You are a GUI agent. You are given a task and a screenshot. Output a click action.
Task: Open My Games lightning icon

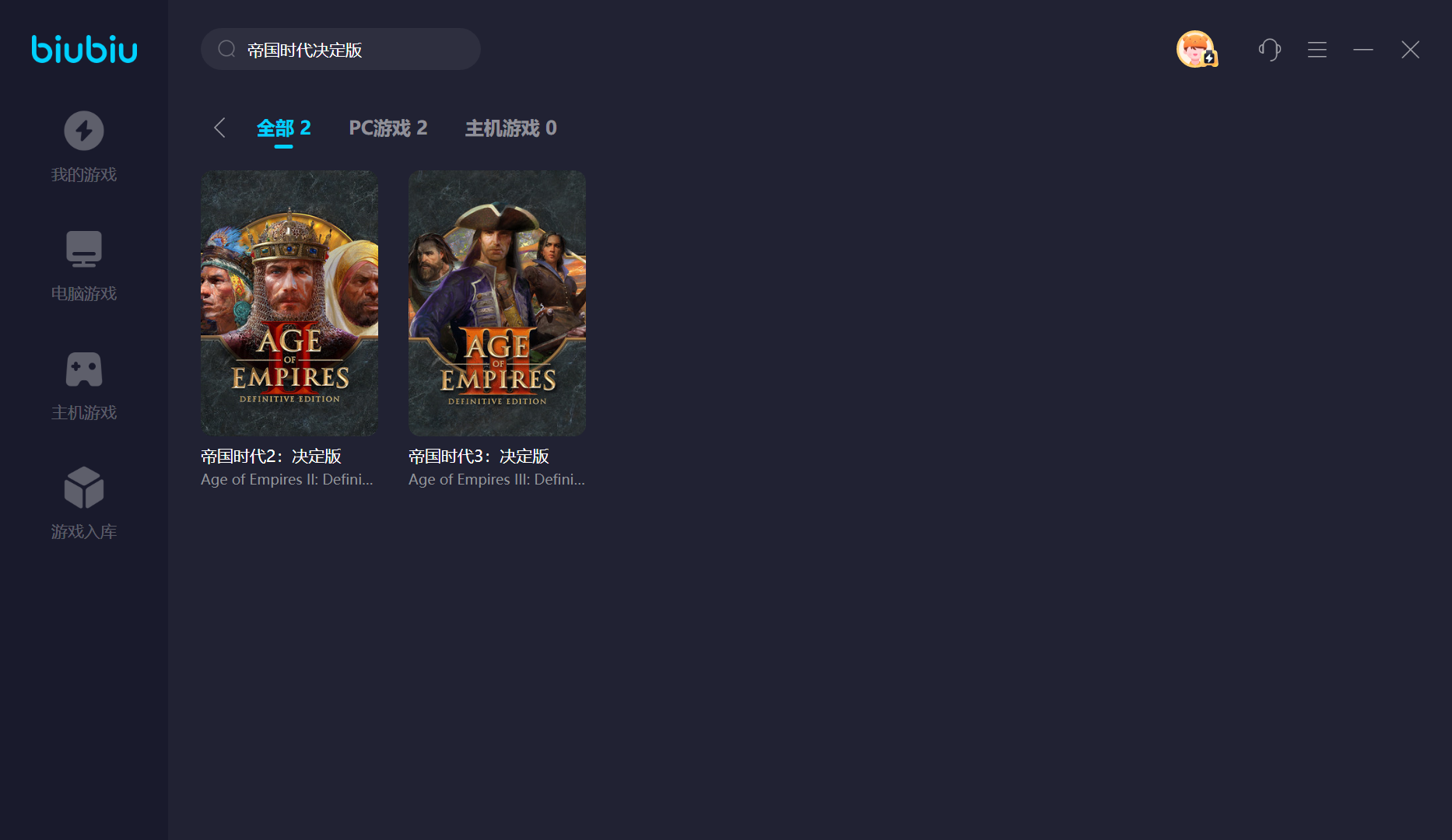[x=84, y=131]
